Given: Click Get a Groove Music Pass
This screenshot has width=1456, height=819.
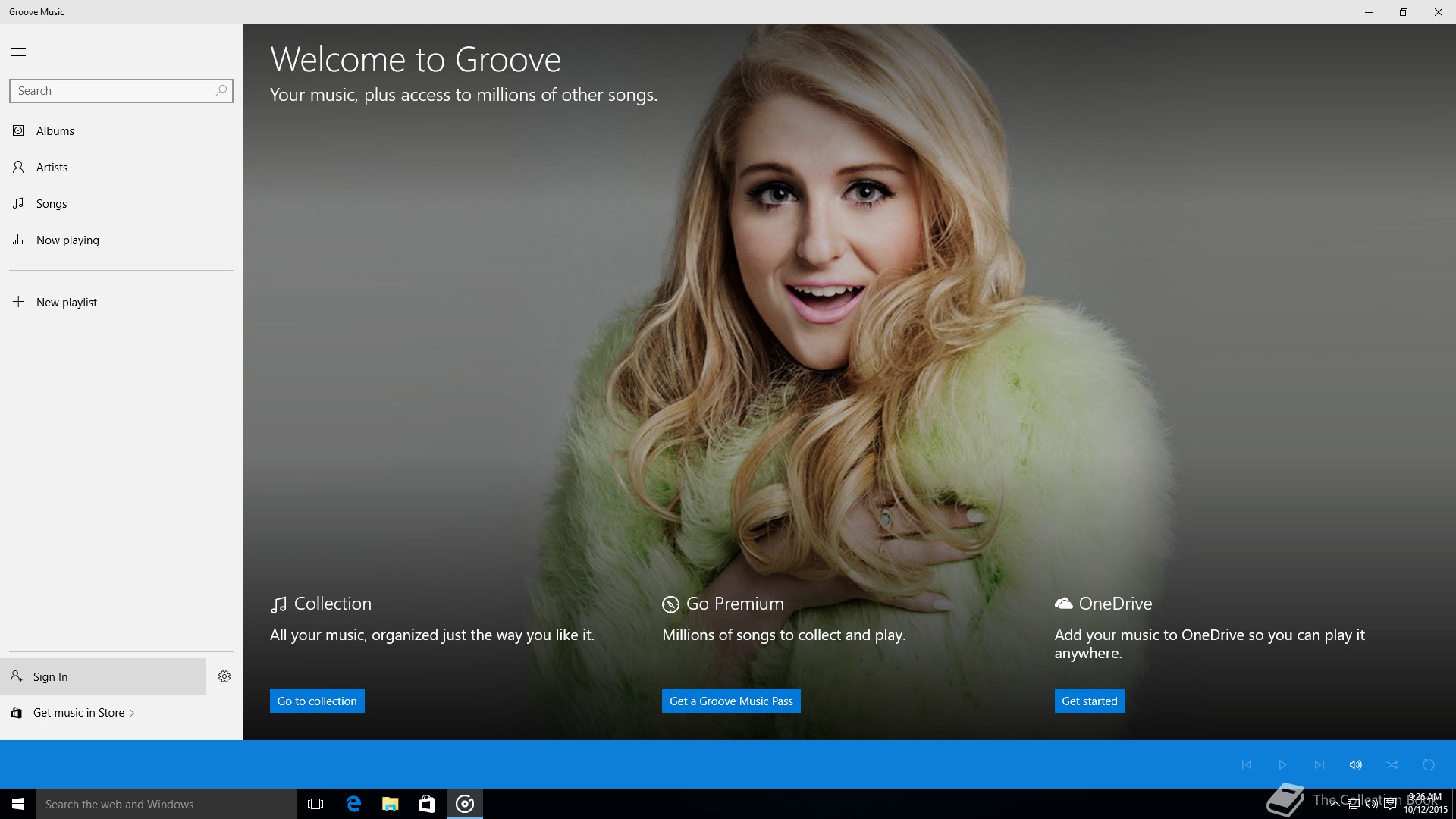Looking at the screenshot, I should [x=731, y=701].
